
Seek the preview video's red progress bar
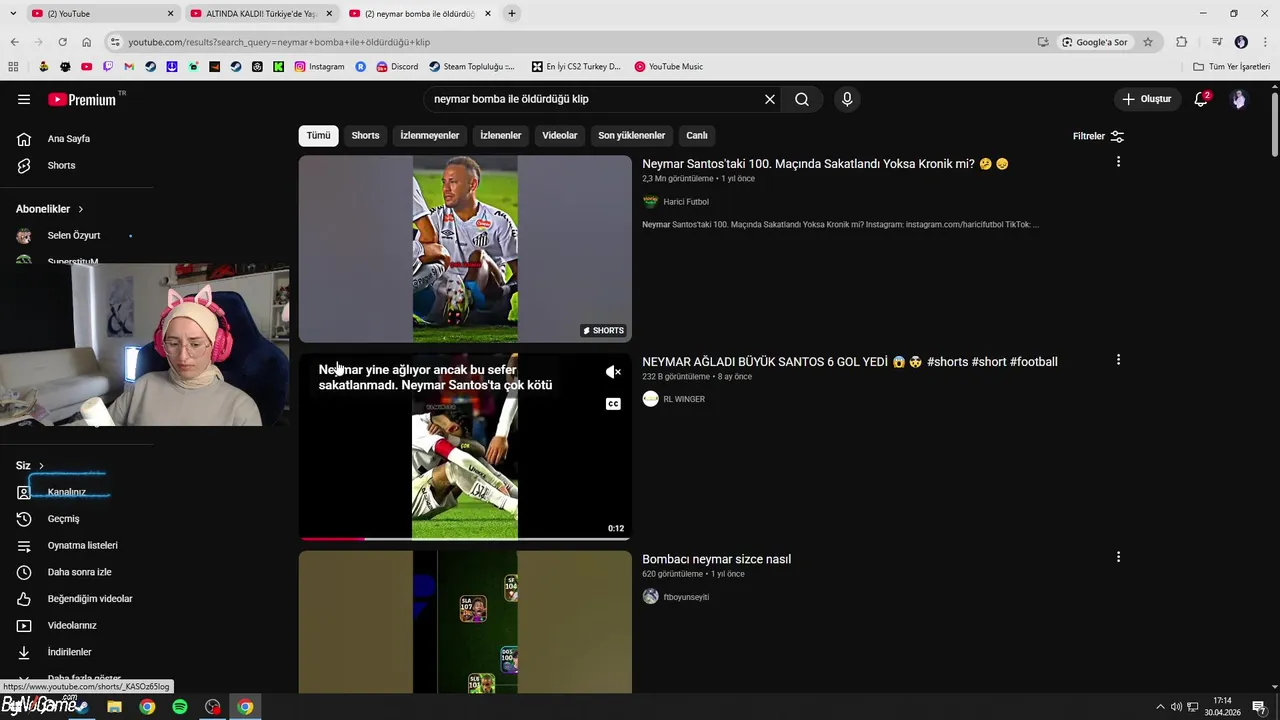tap(465, 538)
